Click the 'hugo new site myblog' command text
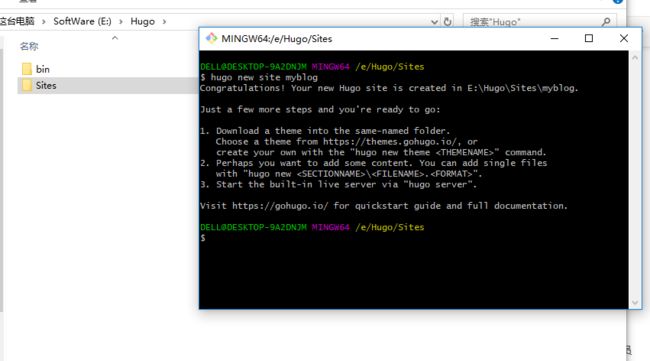650x361 pixels. click(264, 78)
